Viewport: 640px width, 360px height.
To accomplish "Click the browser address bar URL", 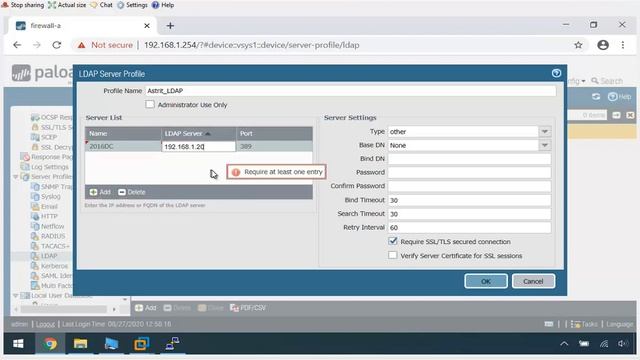I will (x=251, y=45).
